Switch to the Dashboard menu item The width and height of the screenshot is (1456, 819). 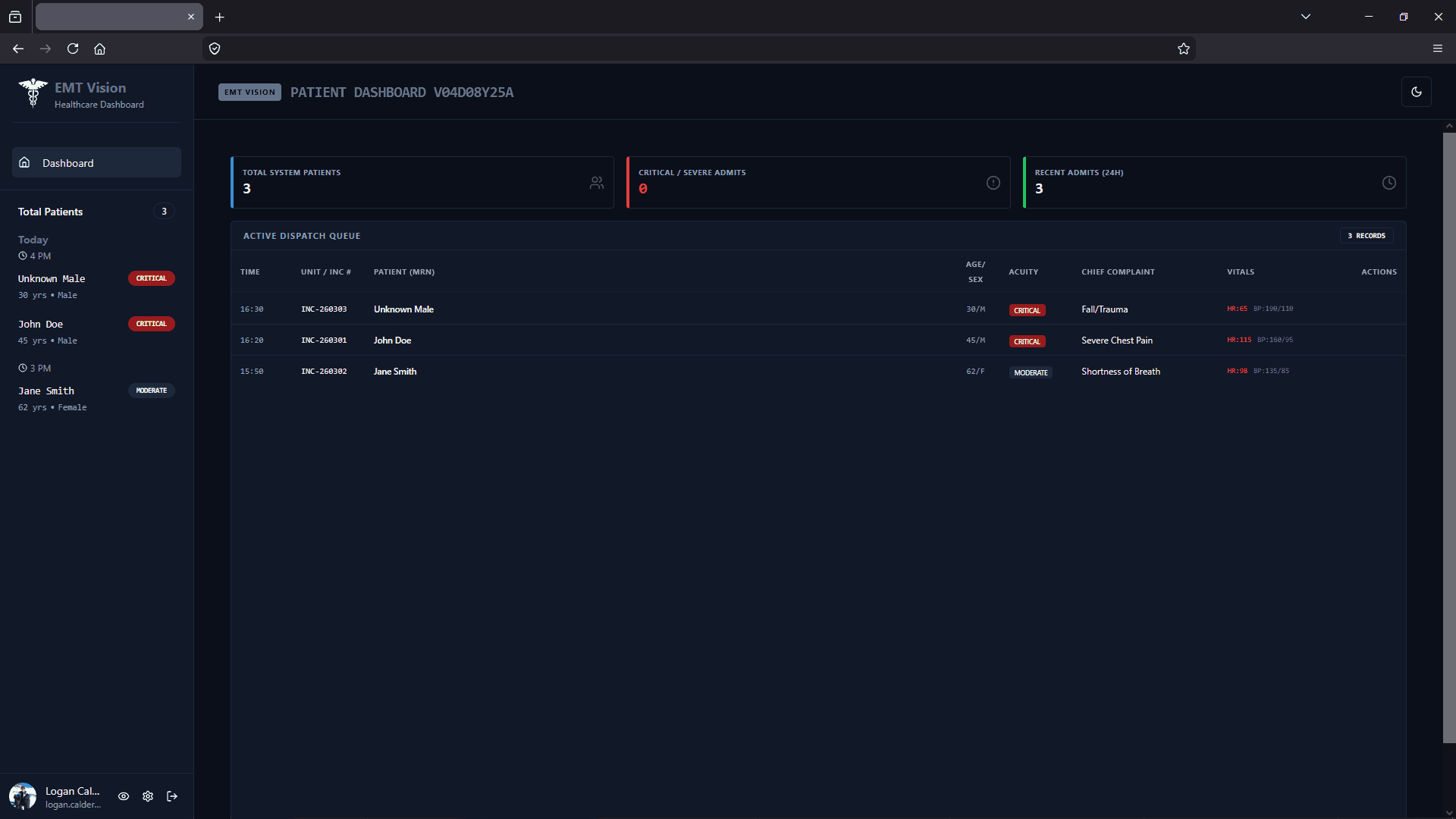tap(67, 162)
